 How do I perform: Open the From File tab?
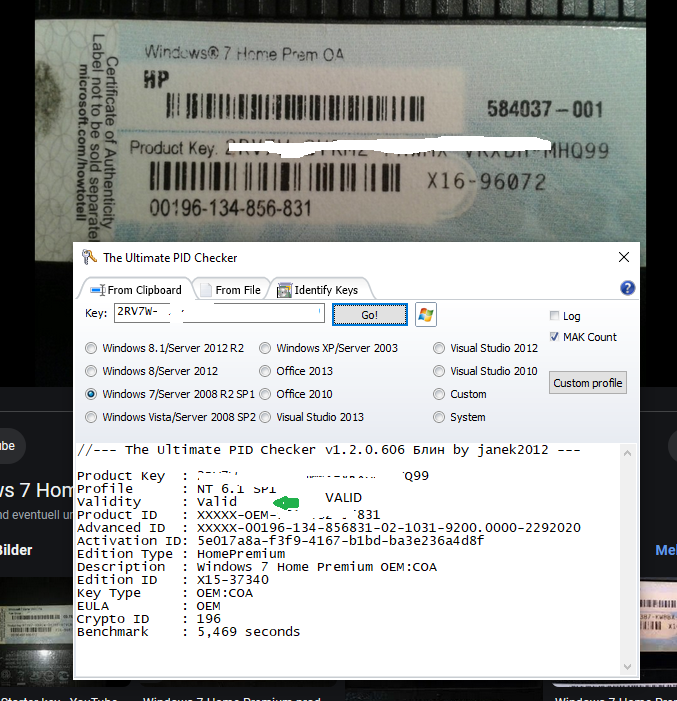click(x=231, y=290)
